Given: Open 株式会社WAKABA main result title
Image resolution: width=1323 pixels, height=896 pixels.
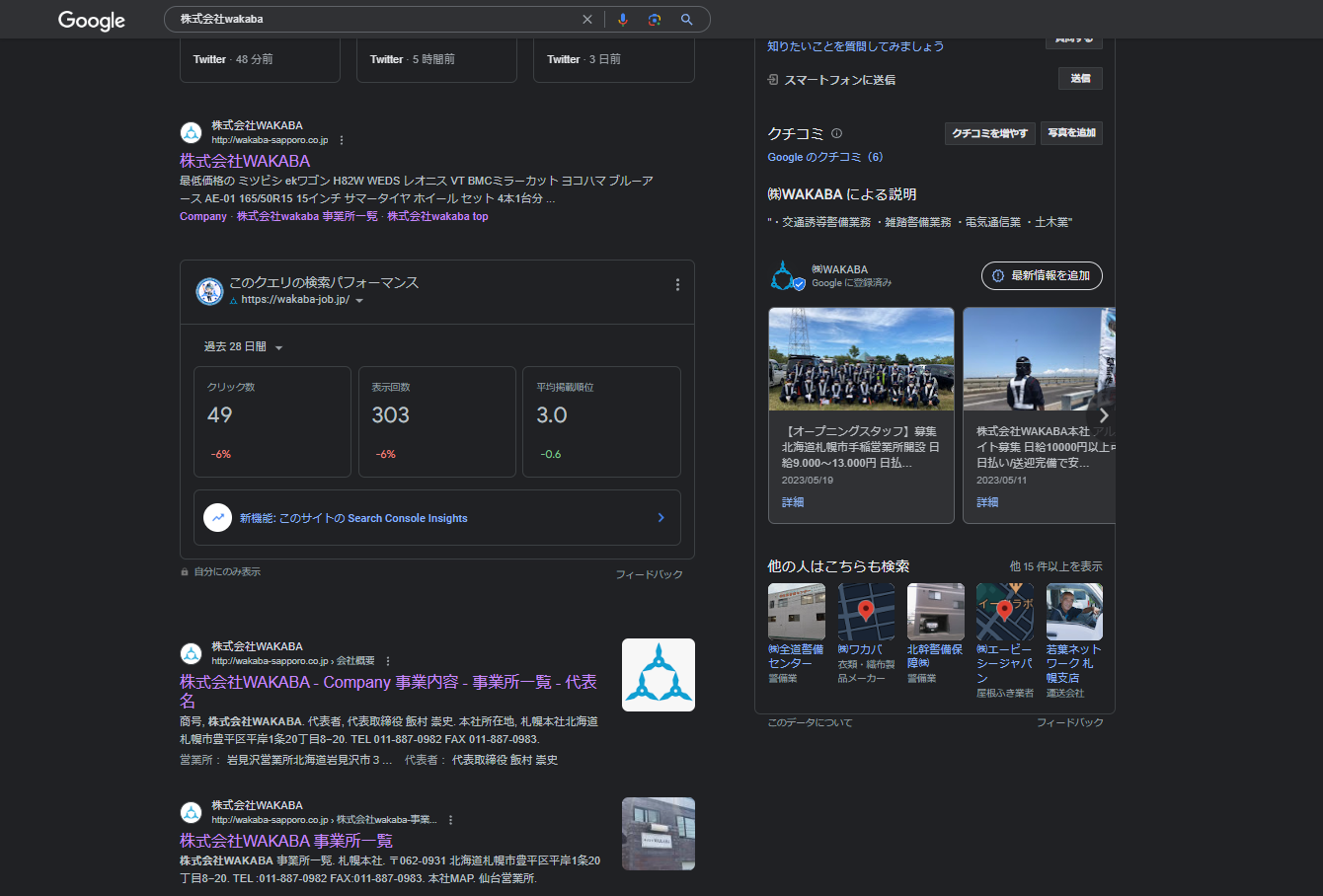Looking at the screenshot, I should [245, 161].
